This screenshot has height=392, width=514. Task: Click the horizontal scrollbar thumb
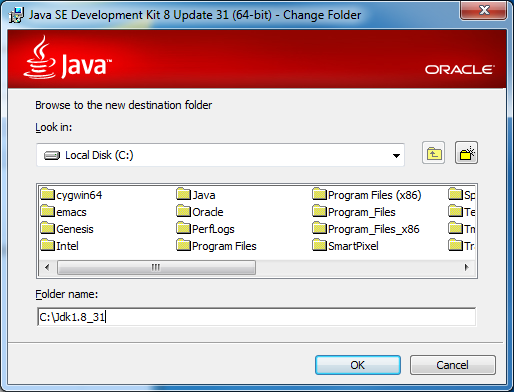pyautogui.click(x=156, y=267)
